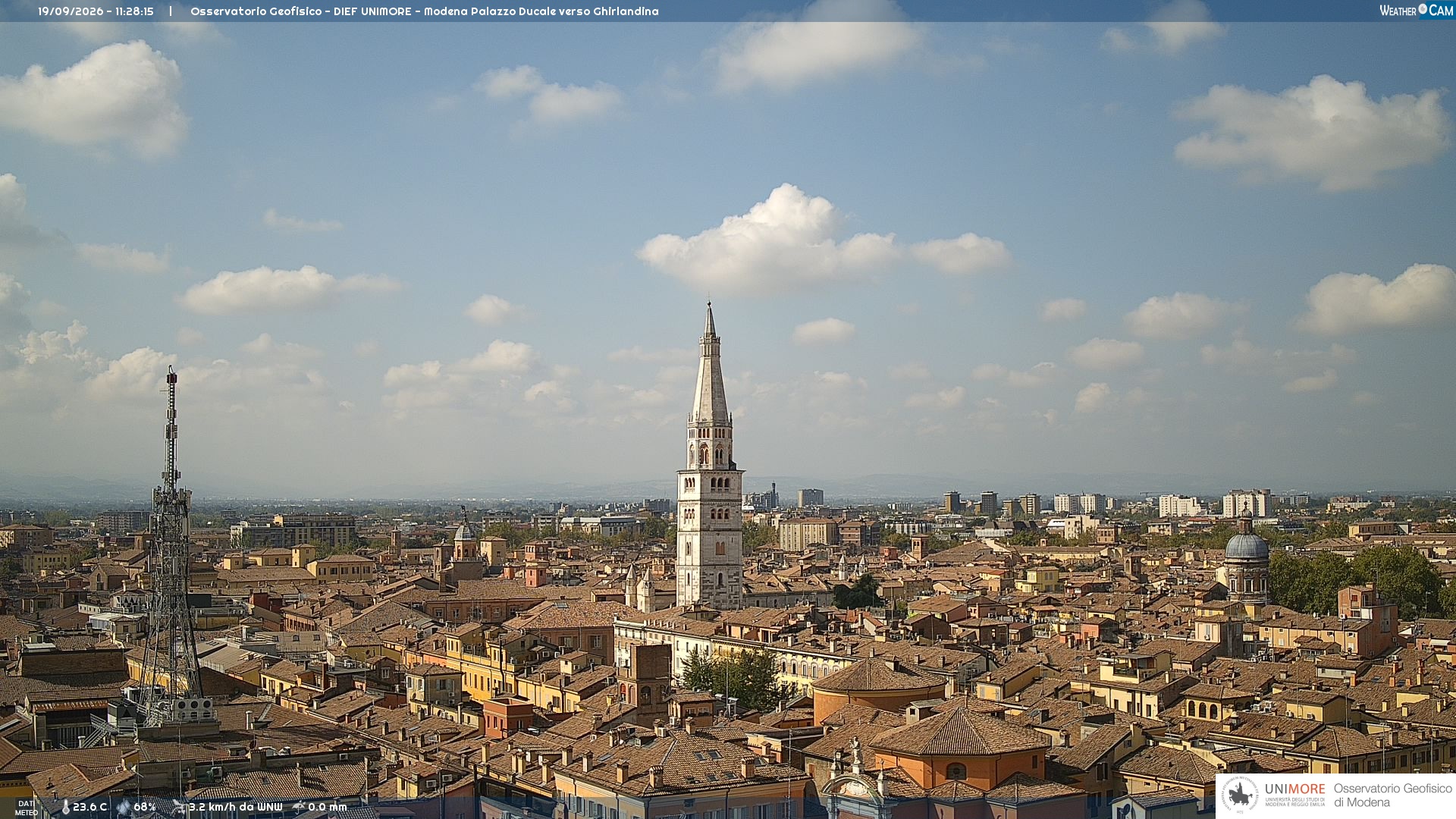Click the wind anemometer icon
Viewport: 1456px width, 819px height.
pyautogui.click(x=179, y=808)
